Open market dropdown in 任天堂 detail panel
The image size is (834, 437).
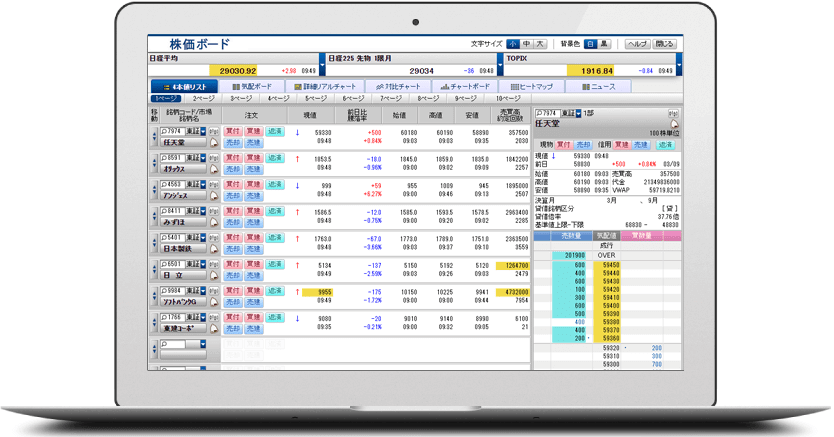(578, 114)
